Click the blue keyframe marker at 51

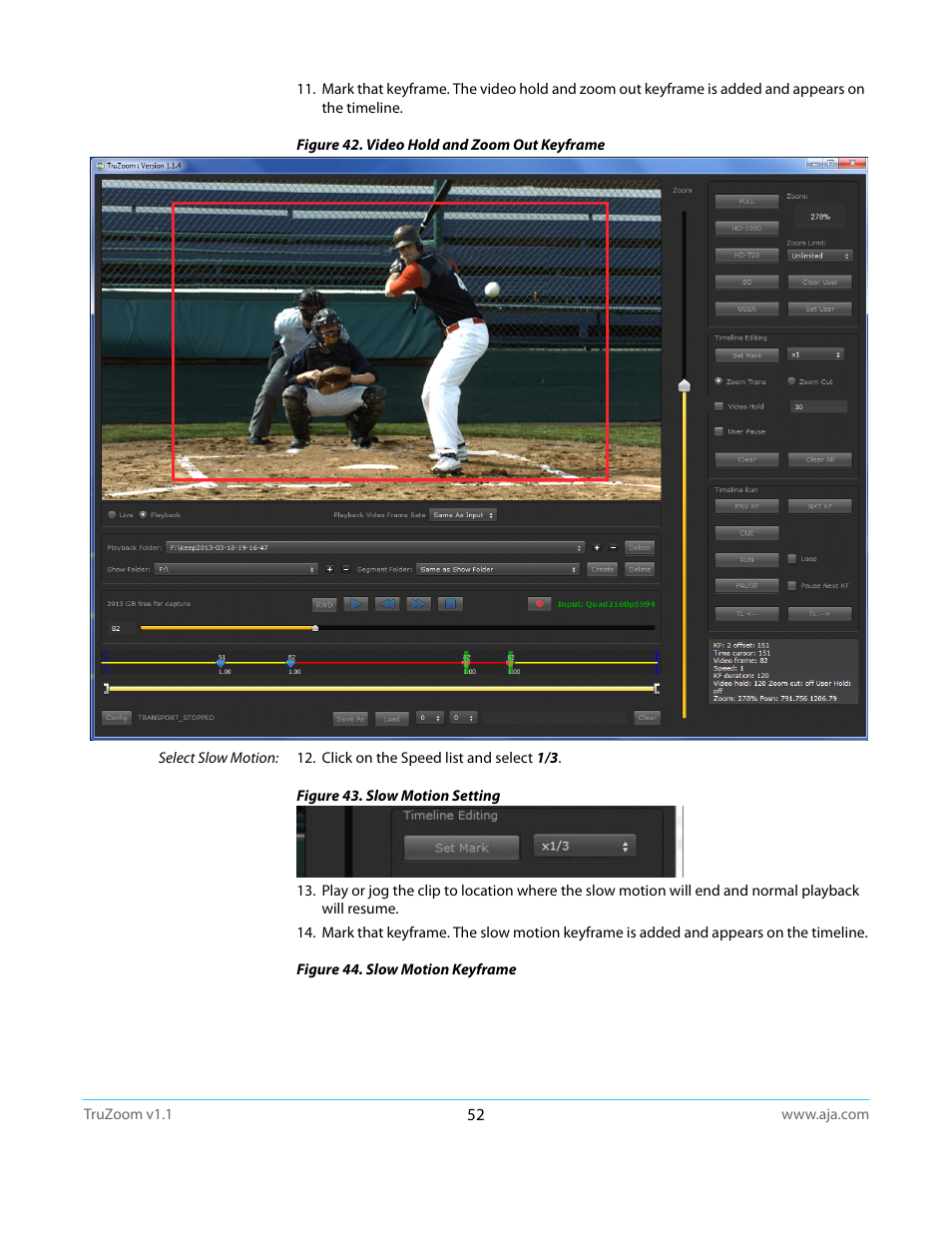tap(221, 662)
